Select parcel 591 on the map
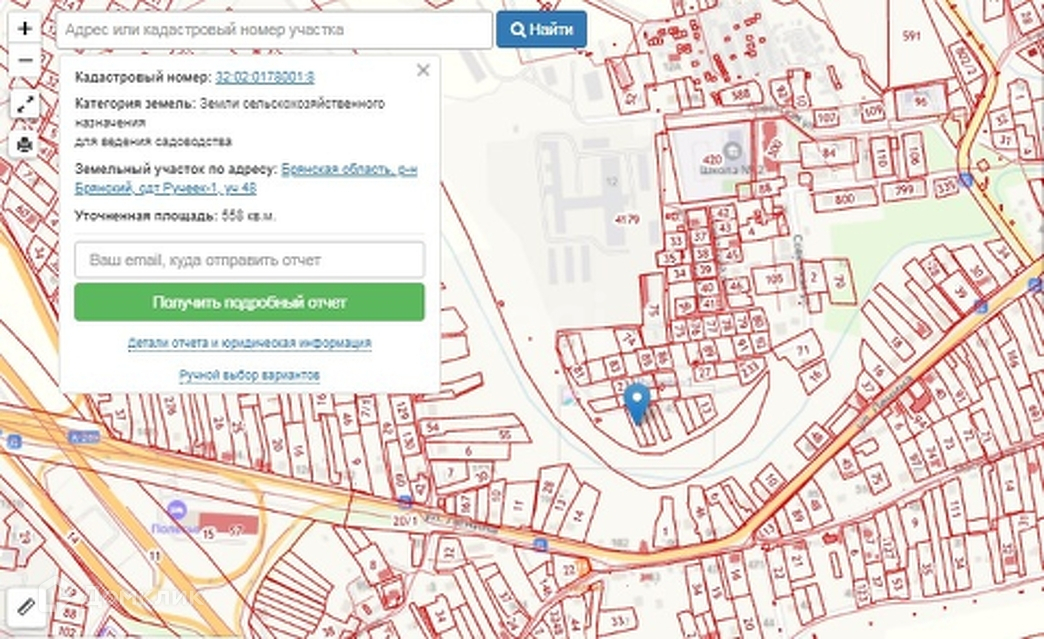Image resolution: width=1044 pixels, height=639 pixels. [x=910, y=36]
